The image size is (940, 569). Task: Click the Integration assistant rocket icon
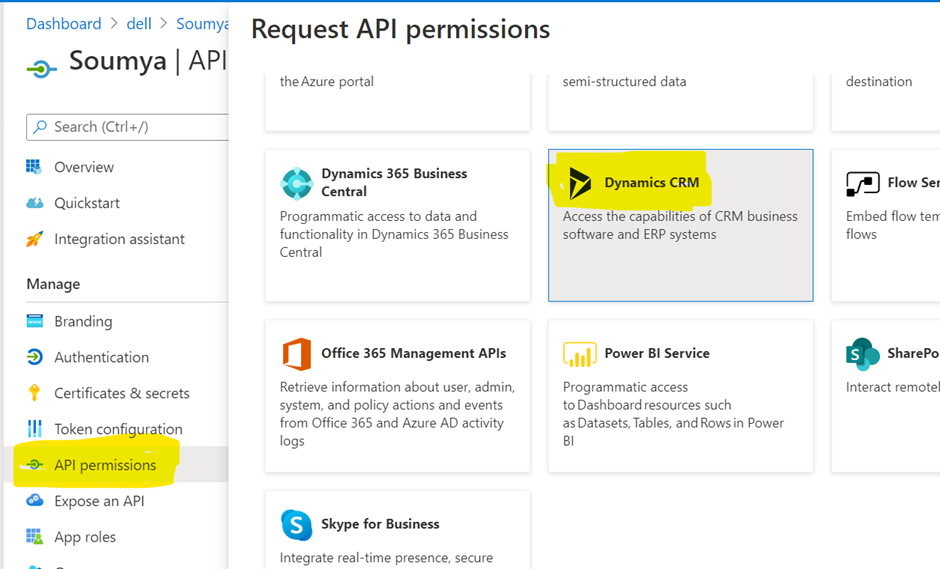(x=35, y=239)
